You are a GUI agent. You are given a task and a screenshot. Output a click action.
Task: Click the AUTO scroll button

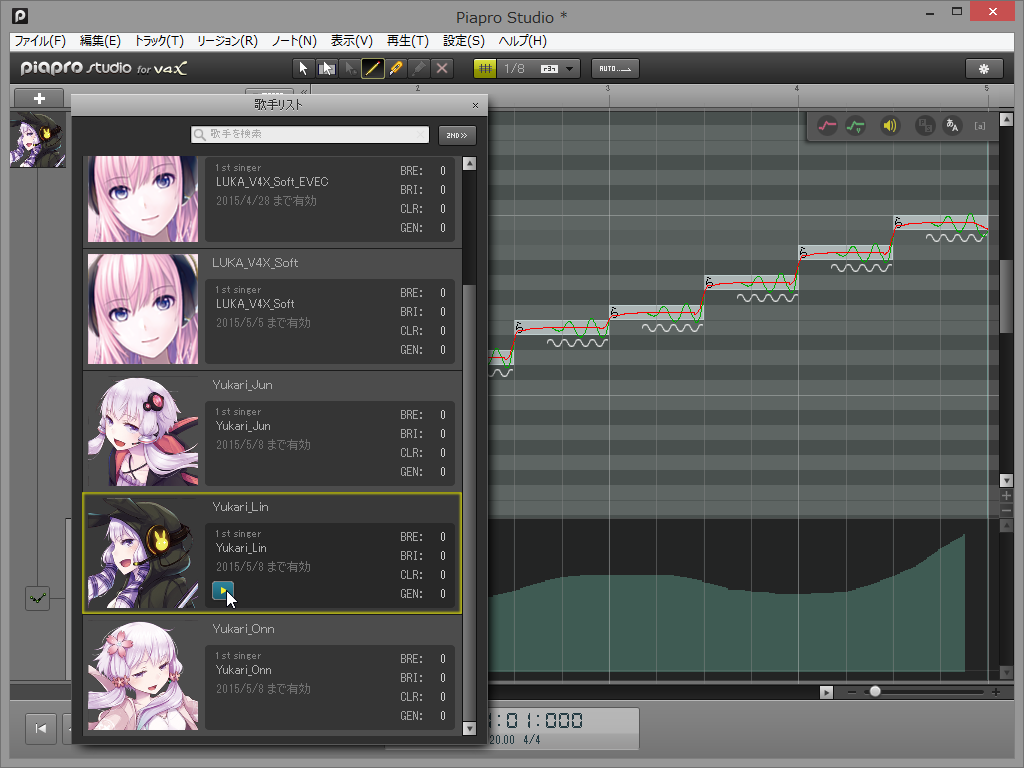[x=615, y=69]
